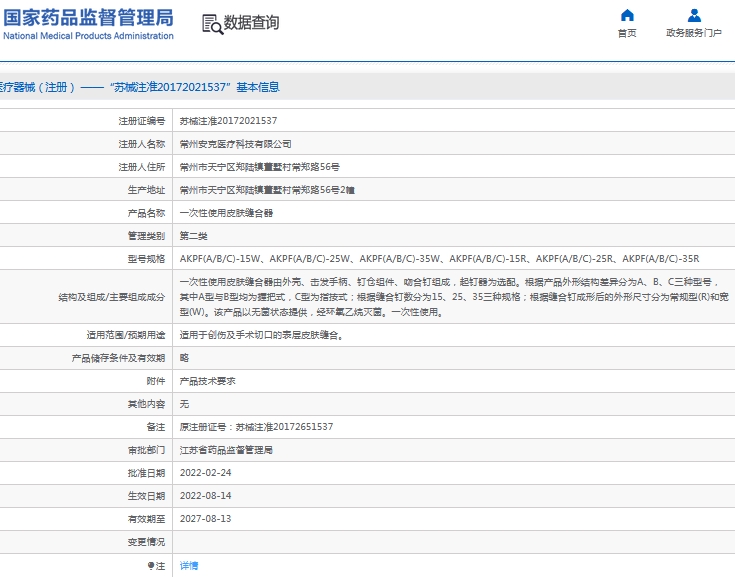Screen dimensions: 735x577
Task: Select registration number 苏械注准20172021537 value cell
Action: 228,121
